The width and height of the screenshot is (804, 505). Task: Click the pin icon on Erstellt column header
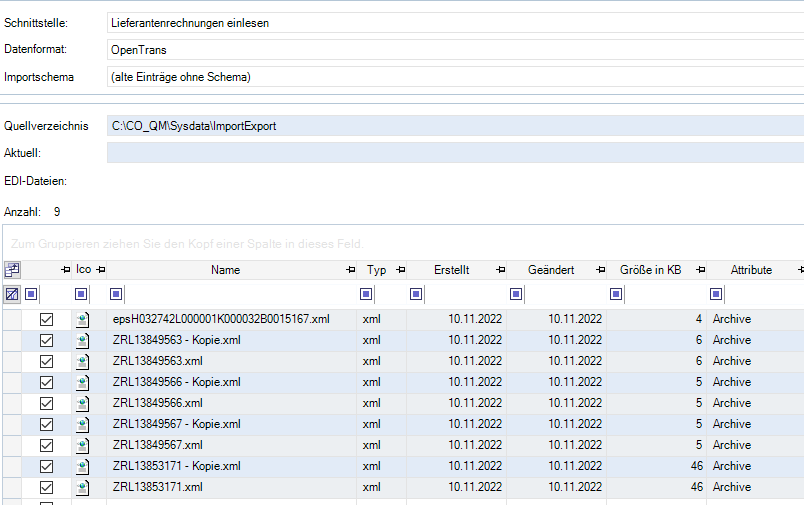(500, 270)
